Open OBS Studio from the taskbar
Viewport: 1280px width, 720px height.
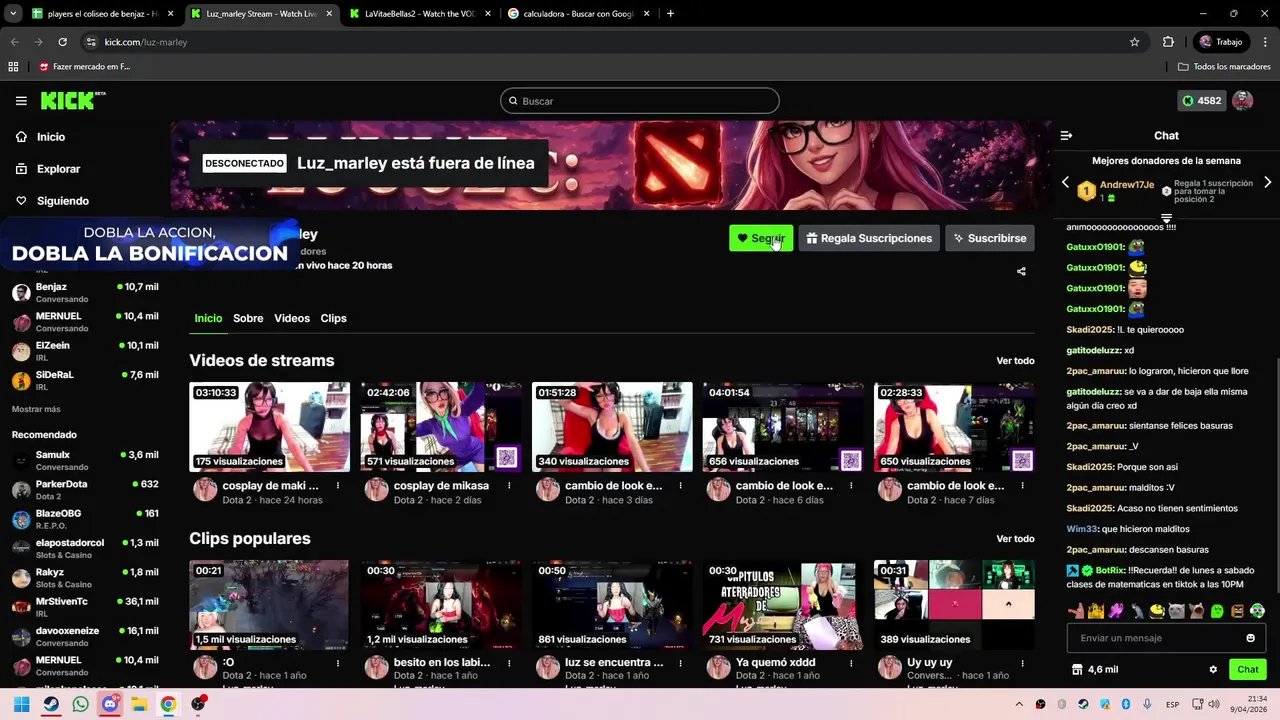(198, 704)
